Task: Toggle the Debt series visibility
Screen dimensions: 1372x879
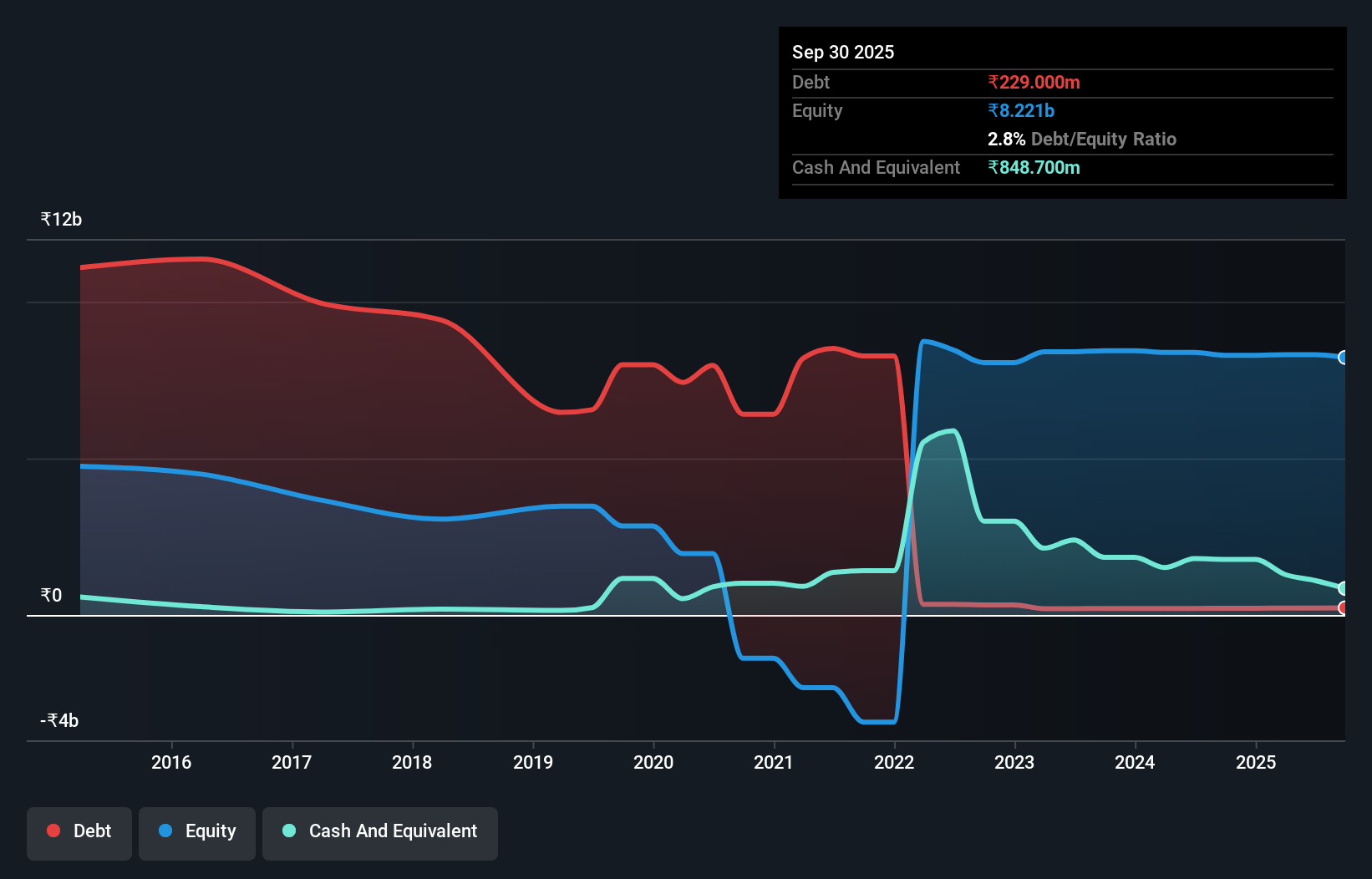Action: (79, 831)
